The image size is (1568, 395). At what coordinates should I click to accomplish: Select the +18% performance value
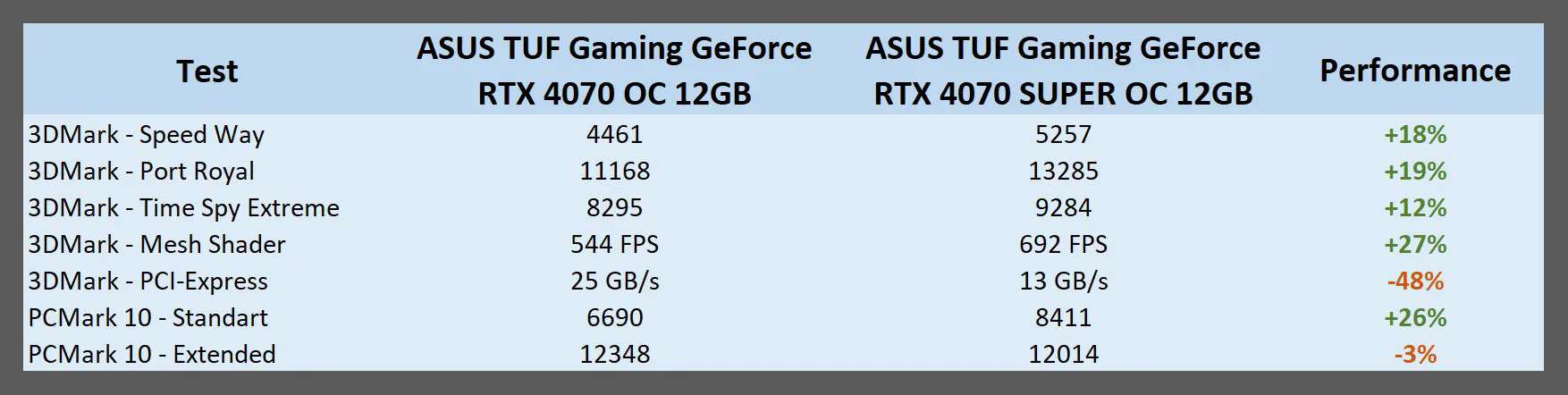(1415, 134)
